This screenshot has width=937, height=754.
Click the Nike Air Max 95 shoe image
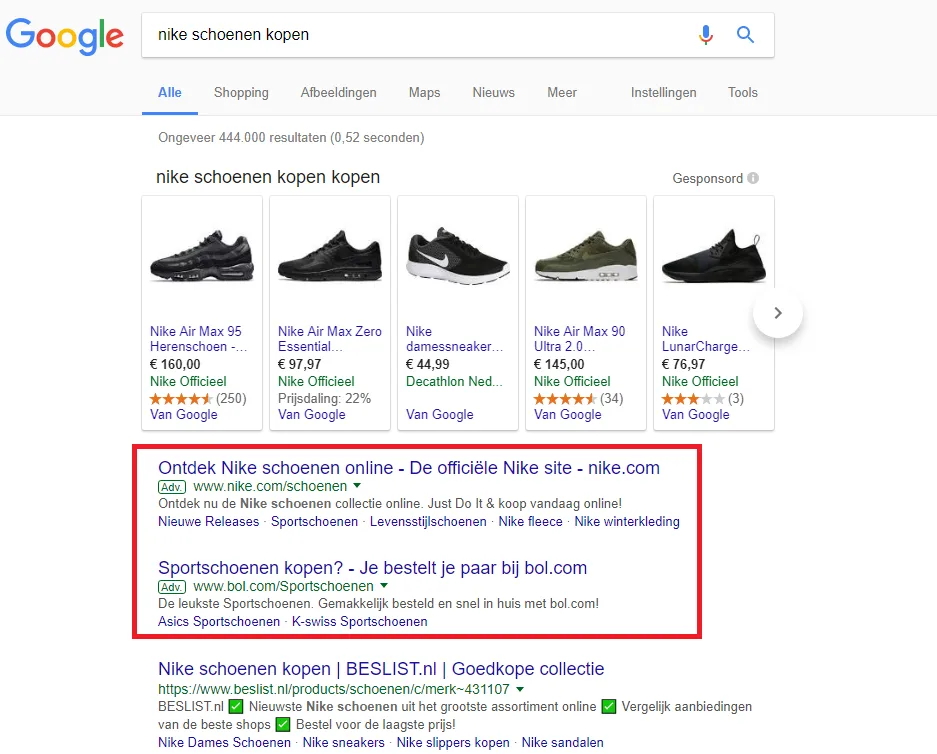coord(202,256)
